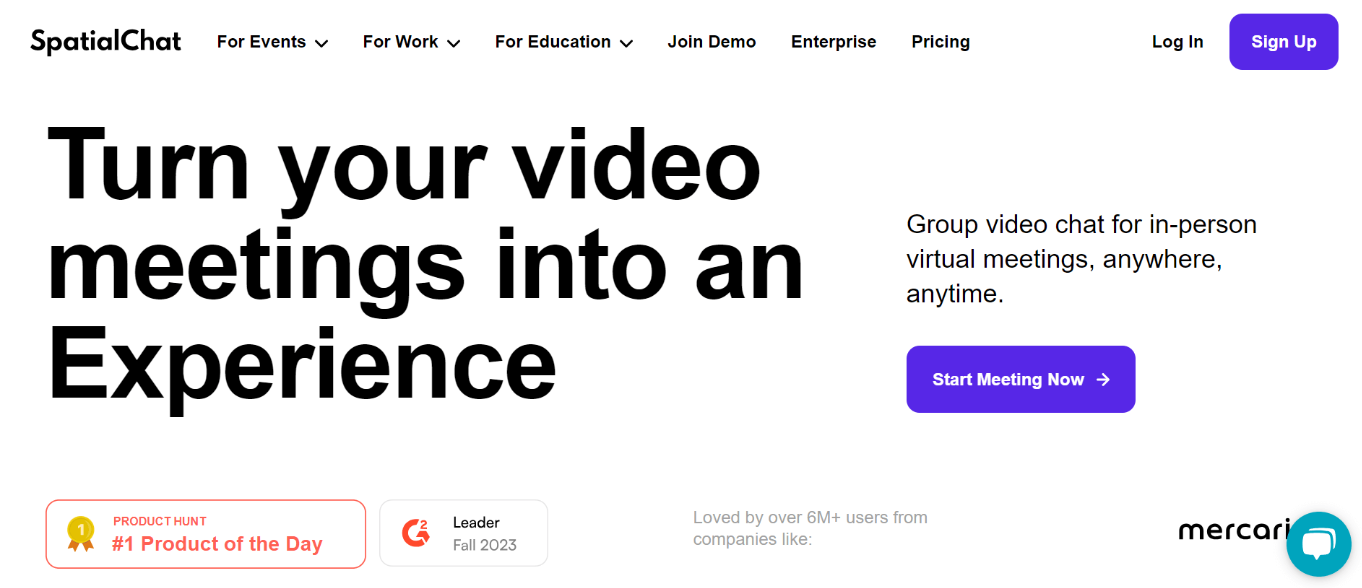Expand the For Events chevron
The width and height of the screenshot is (1362, 588).
(x=321, y=43)
